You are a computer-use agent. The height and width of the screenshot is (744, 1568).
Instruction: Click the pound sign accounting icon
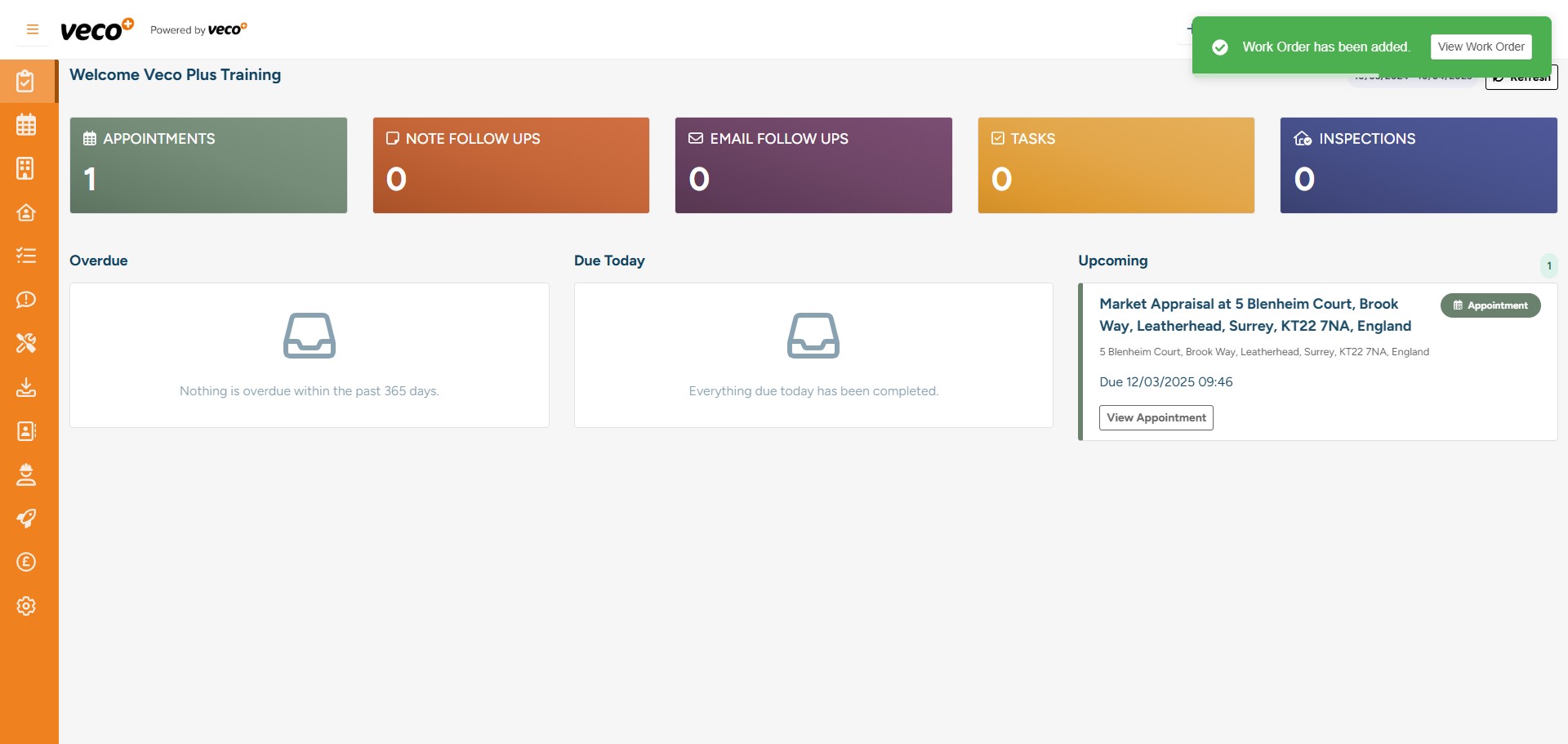coord(26,562)
